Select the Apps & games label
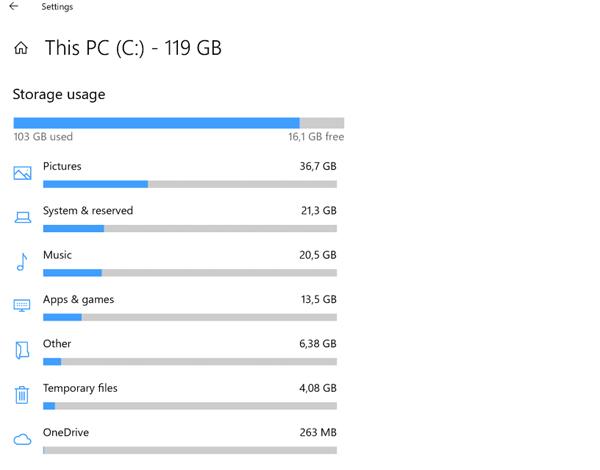Viewport: 600px width, 470px height. [x=78, y=299]
